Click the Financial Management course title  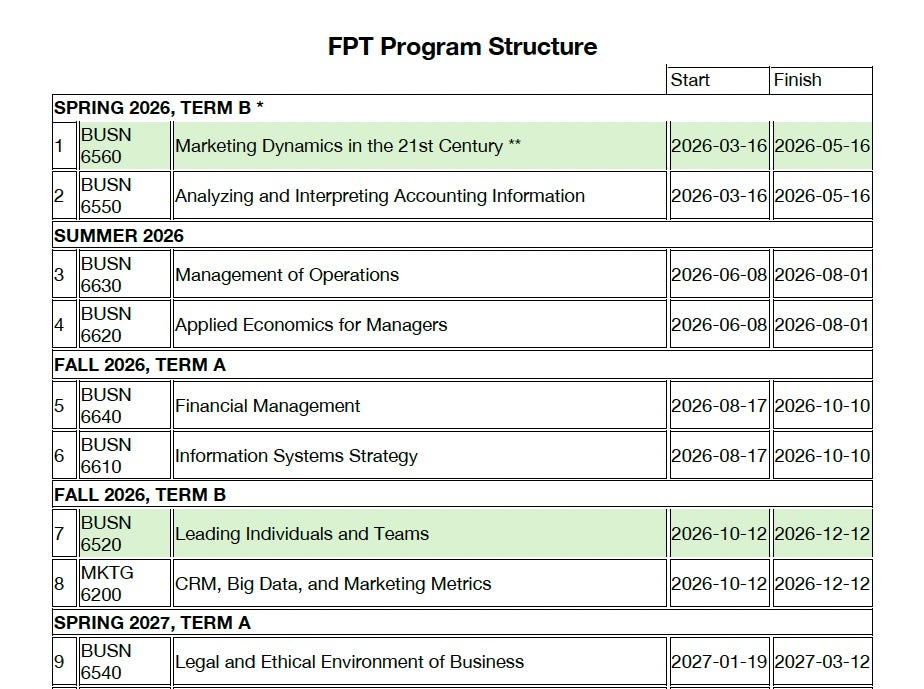pos(267,406)
